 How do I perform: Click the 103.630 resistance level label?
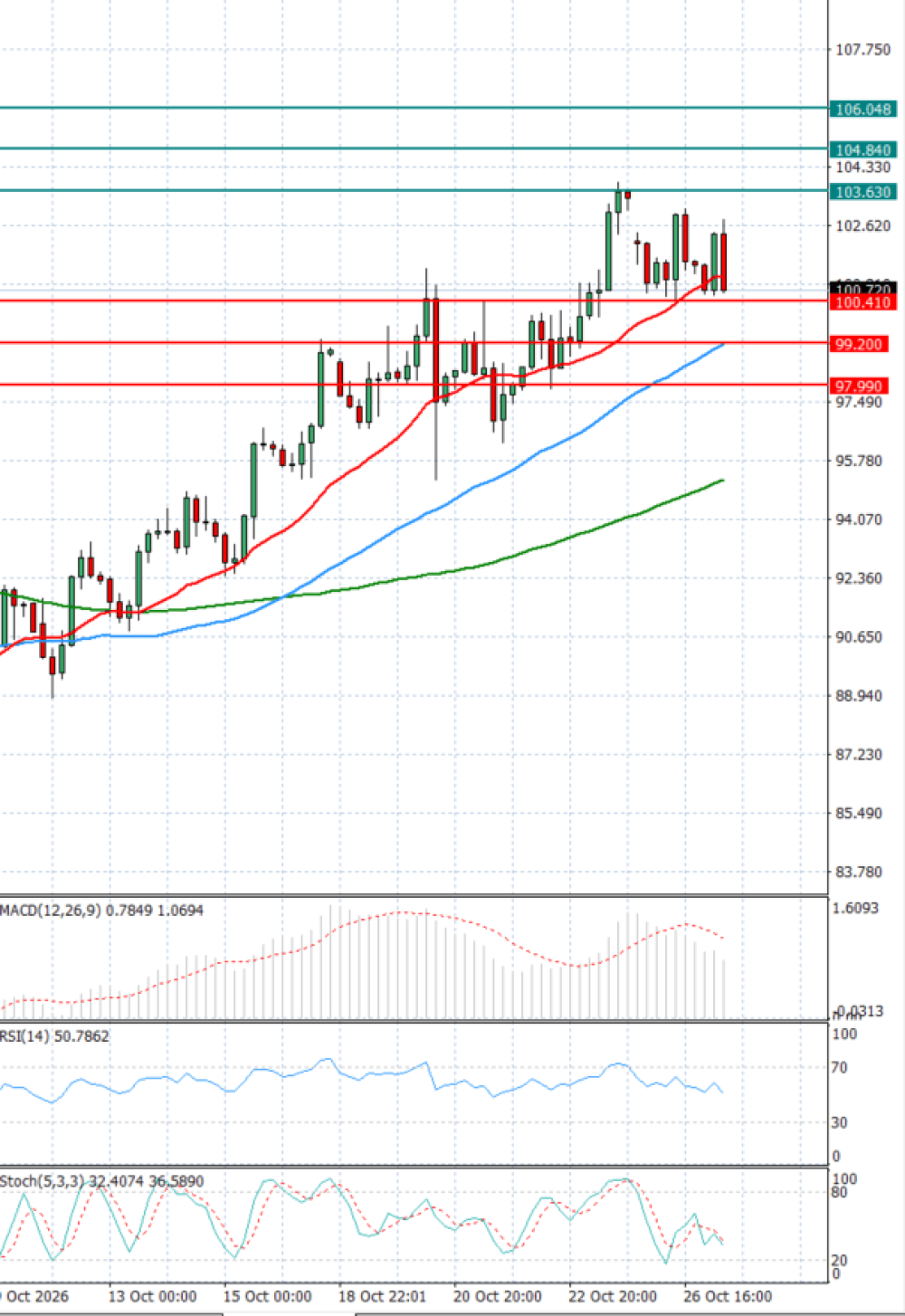coord(862,192)
